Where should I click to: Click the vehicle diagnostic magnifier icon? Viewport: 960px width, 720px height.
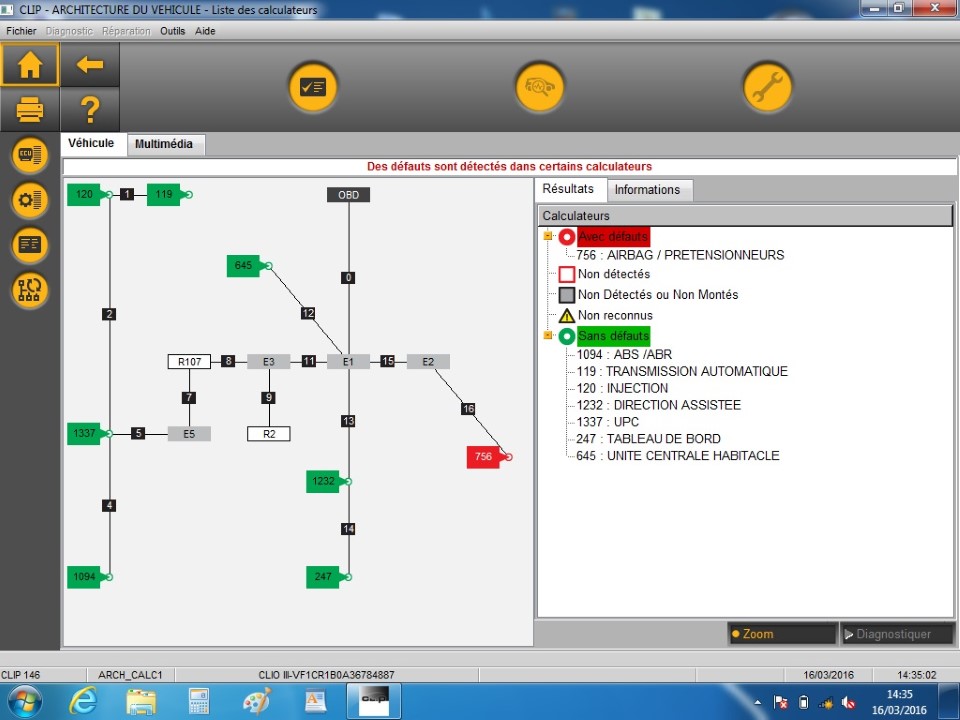pos(539,87)
